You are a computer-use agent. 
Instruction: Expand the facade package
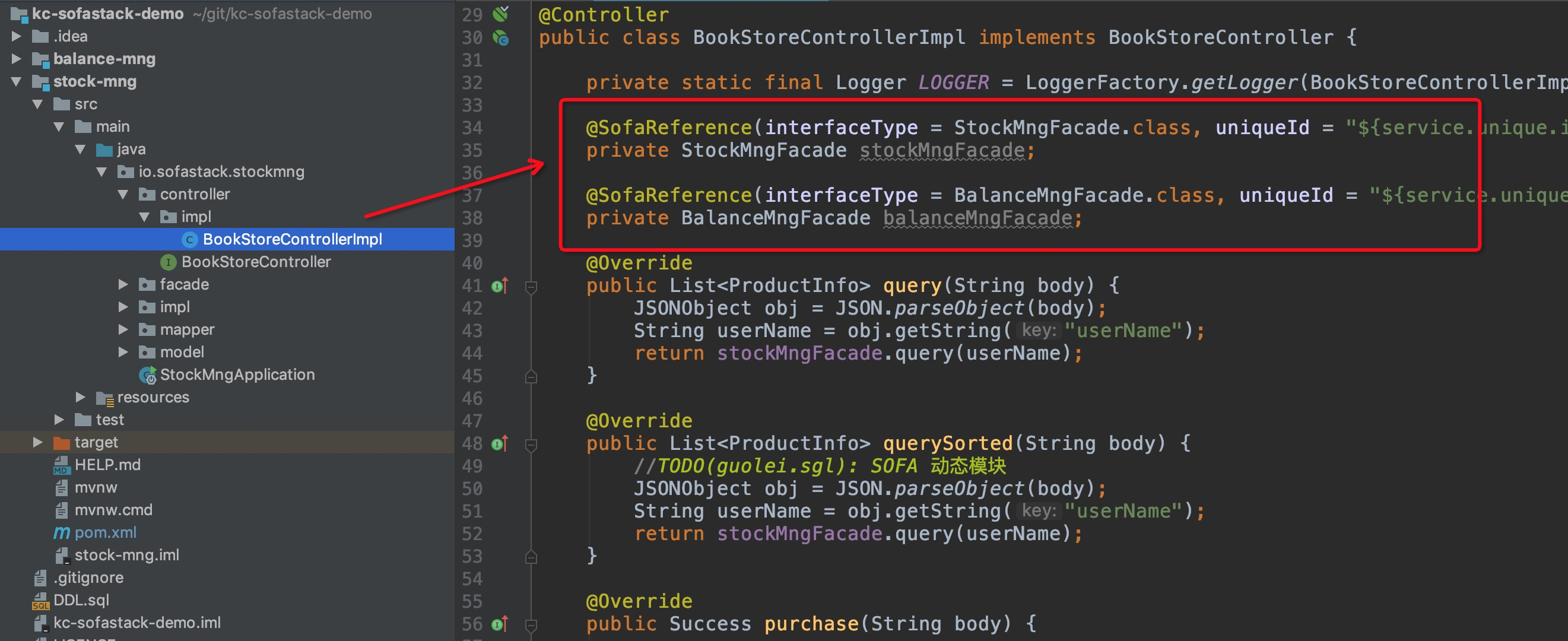123,284
